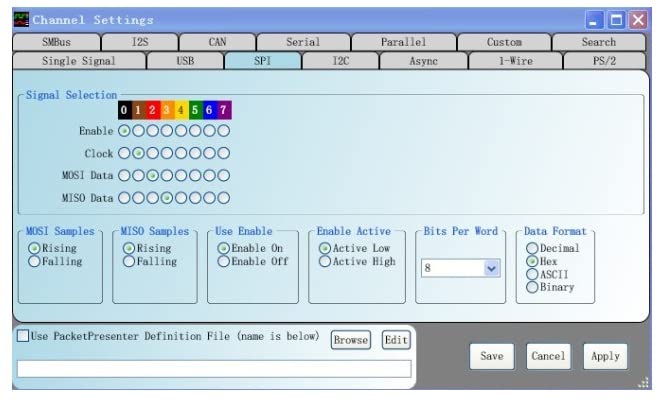Click the Browse button
The image size is (663, 403).
coord(351,340)
